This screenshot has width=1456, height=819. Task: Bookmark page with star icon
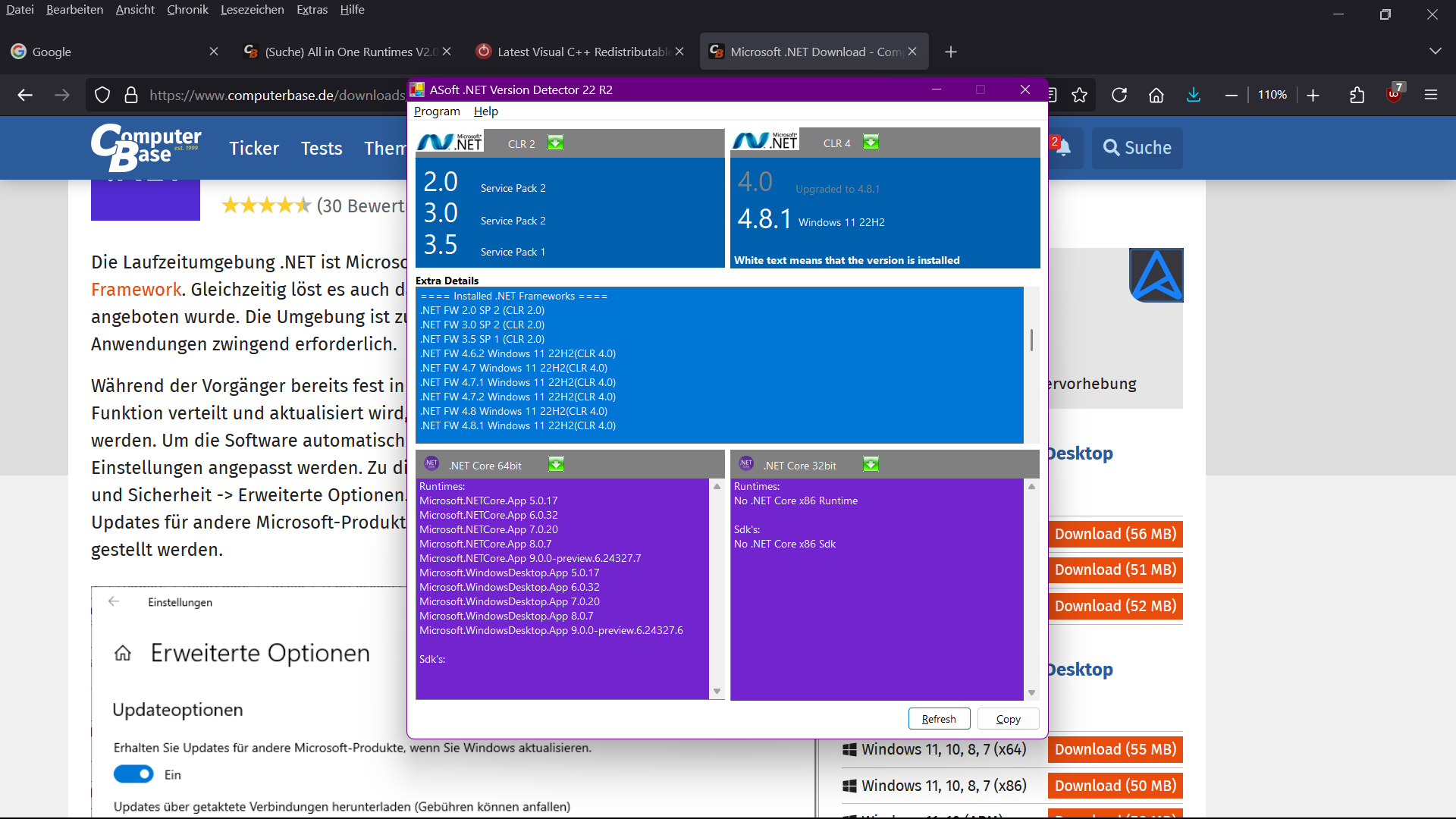1079,95
